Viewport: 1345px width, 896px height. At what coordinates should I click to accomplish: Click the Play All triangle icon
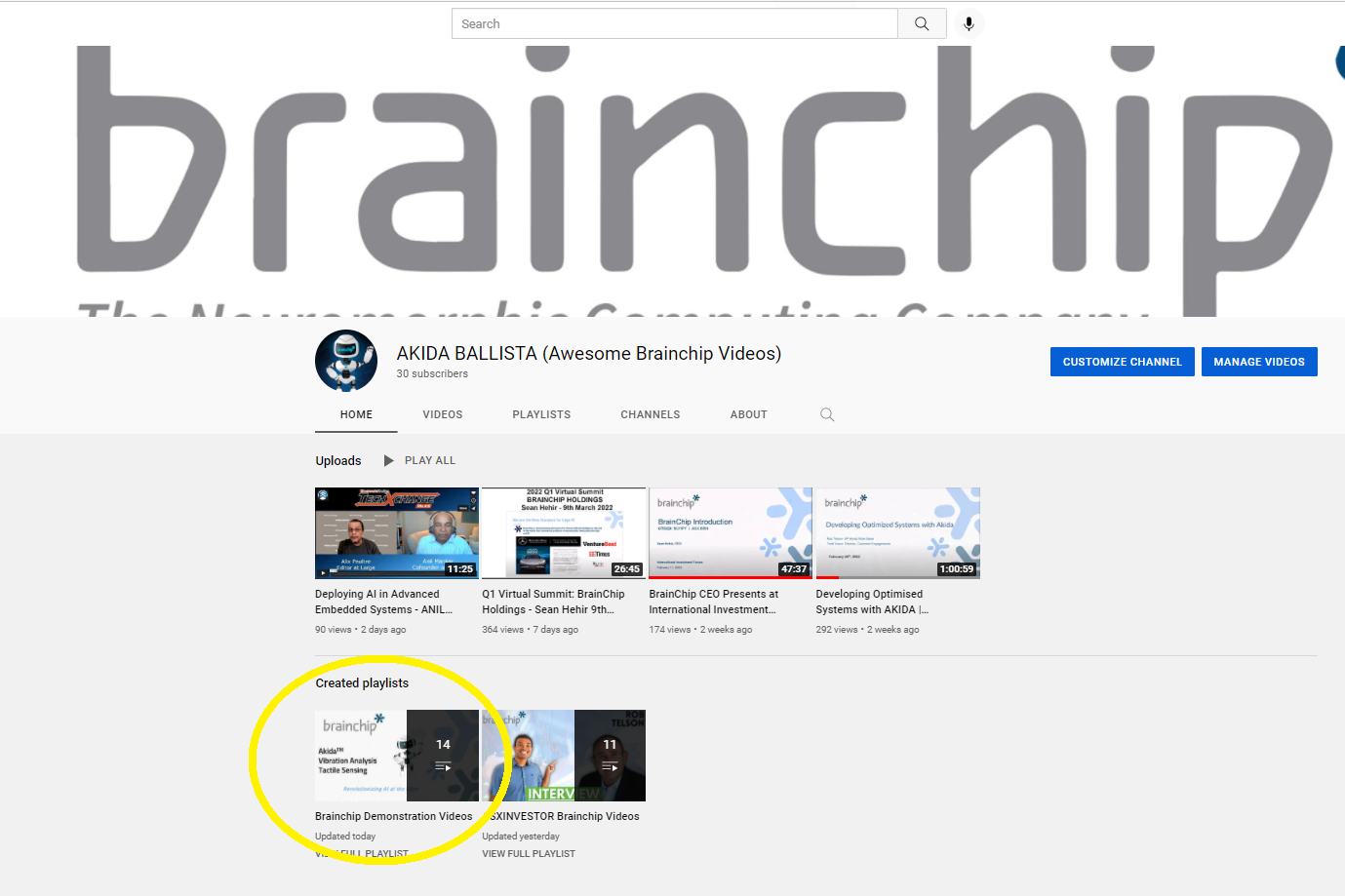coord(388,460)
